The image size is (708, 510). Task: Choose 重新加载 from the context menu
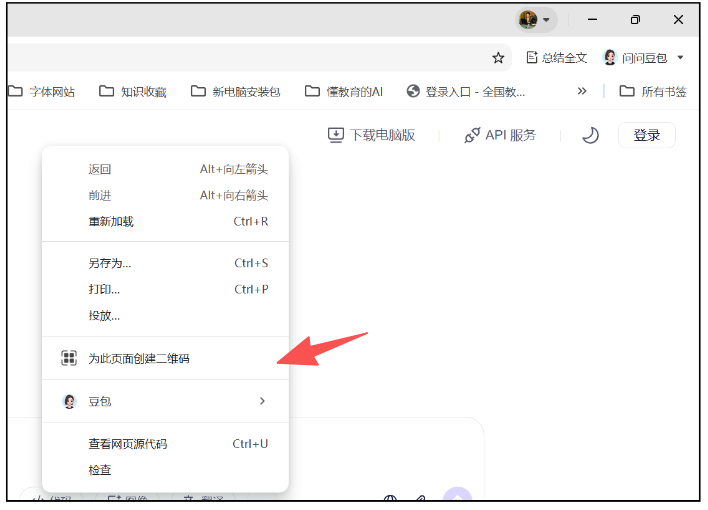coord(165,222)
